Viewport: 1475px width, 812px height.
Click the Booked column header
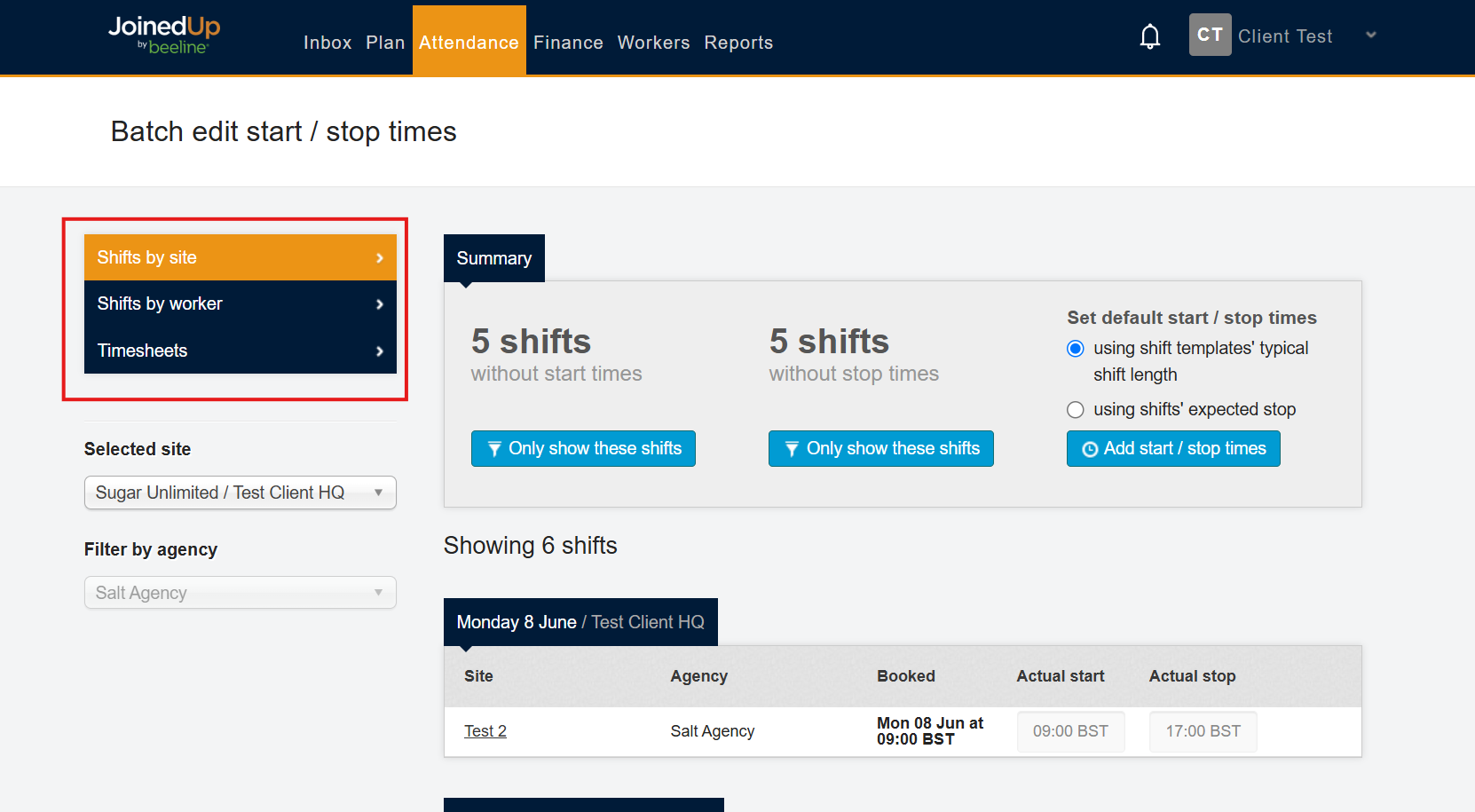click(x=906, y=676)
